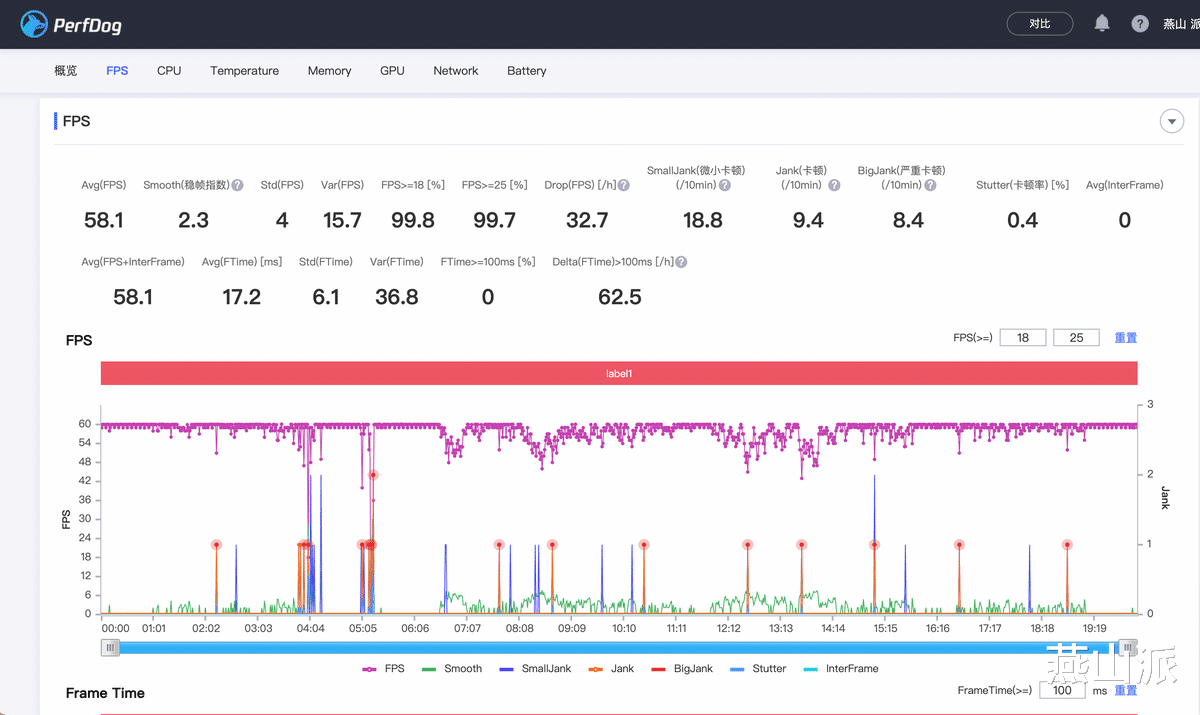Select the red label1 bar
Image resolution: width=1200 pixels, height=715 pixels.
click(x=619, y=373)
